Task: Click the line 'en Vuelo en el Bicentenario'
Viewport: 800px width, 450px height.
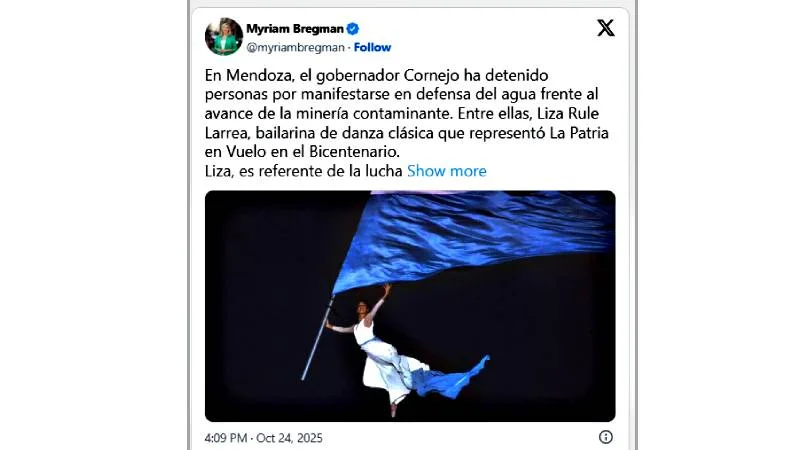Action: (x=302, y=152)
